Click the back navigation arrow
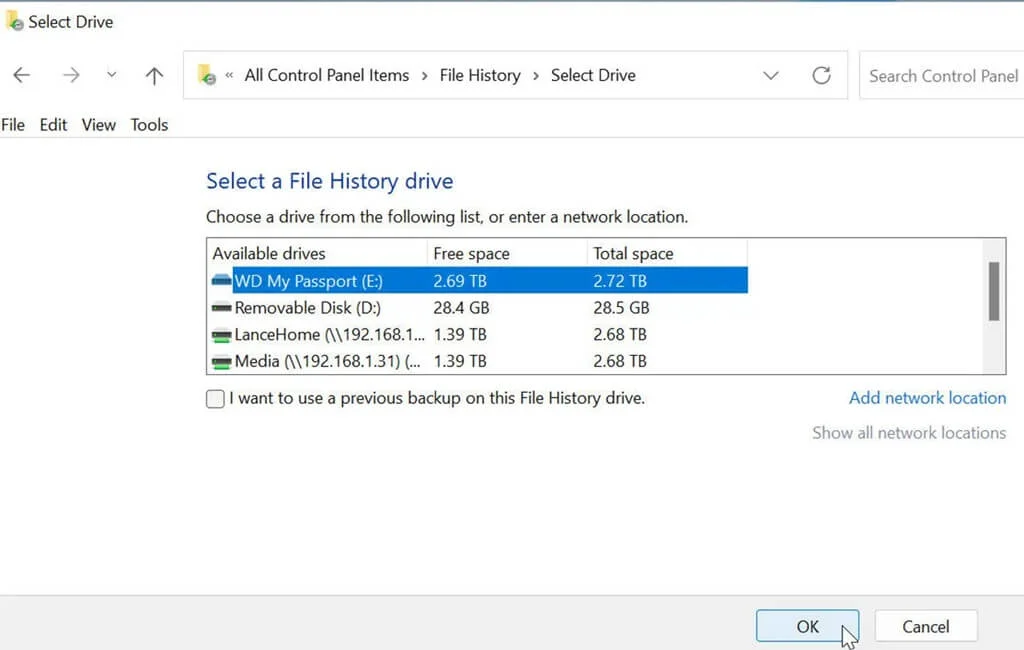1024x650 pixels. tap(21, 75)
